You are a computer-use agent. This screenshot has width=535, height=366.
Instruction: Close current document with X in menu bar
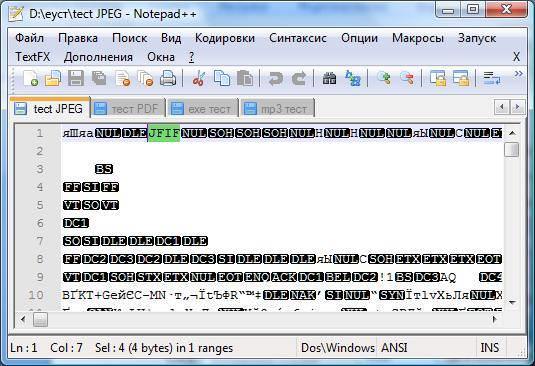tap(516, 57)
